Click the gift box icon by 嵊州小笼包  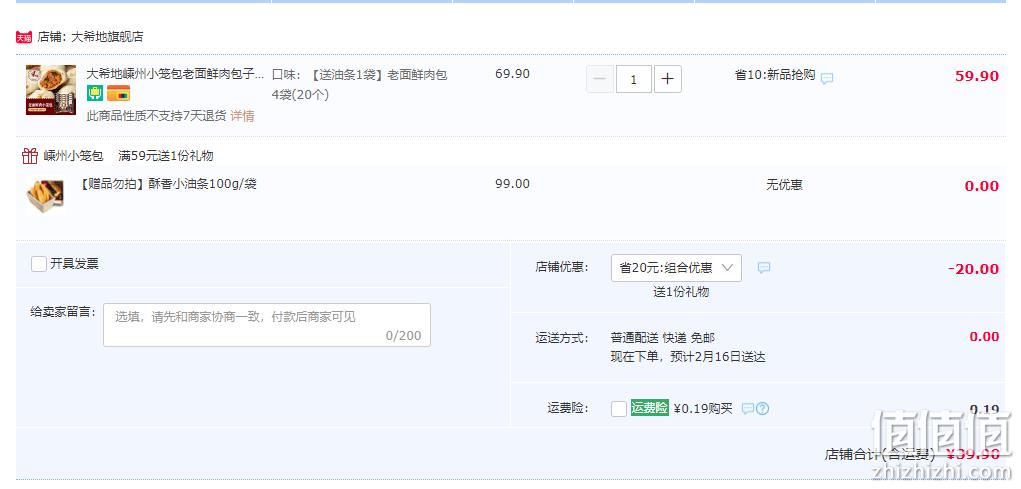tap(30, 156)
